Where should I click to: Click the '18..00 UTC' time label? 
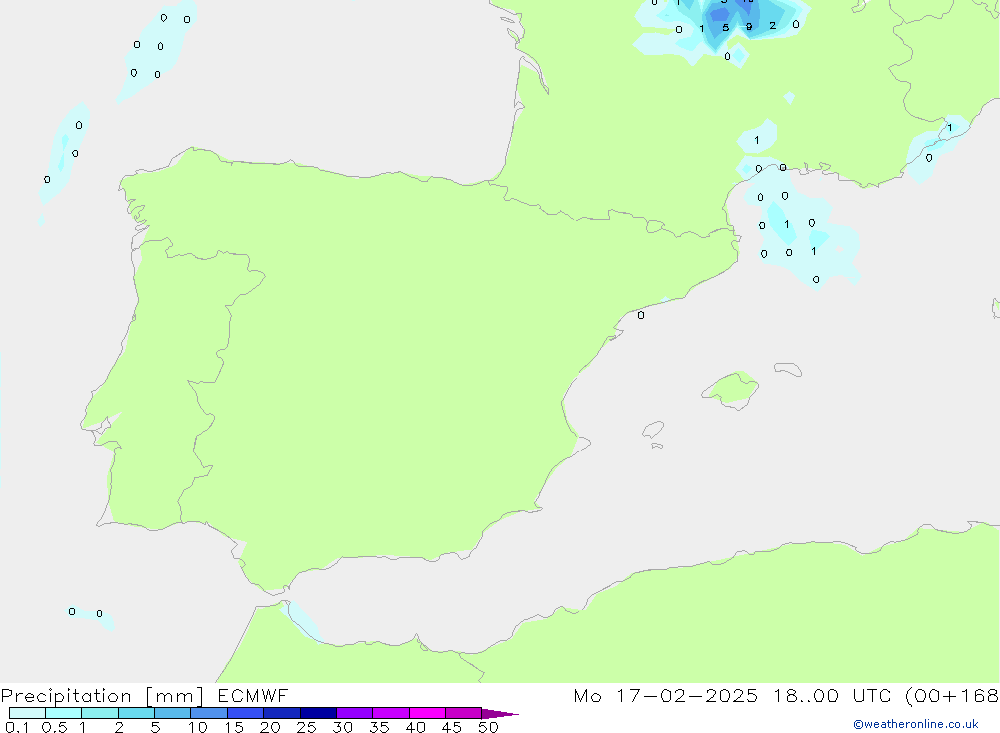pyautogui.click(x=832, y=696)
